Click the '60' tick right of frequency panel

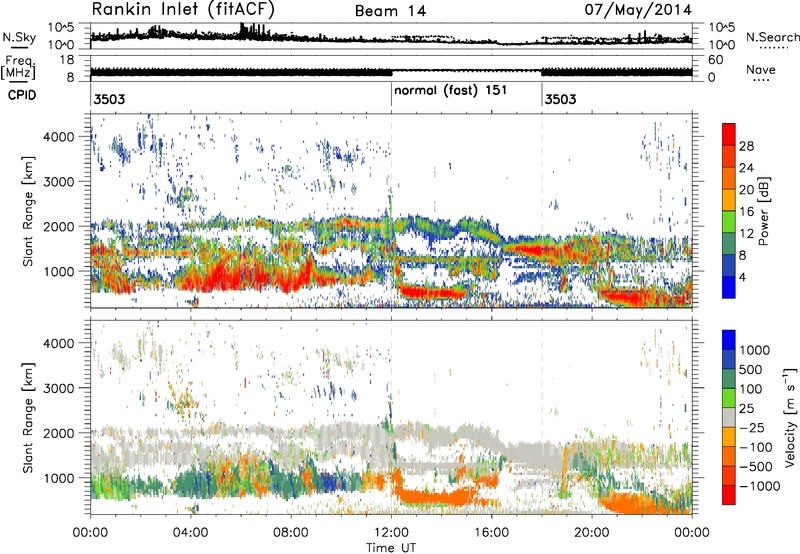pos(716,60)
